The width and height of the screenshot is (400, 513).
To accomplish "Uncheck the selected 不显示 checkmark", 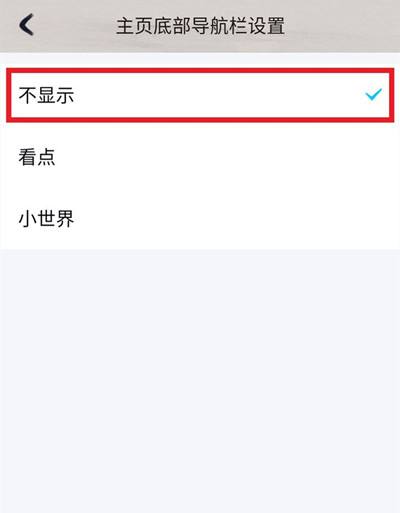I will pos(374,95).
